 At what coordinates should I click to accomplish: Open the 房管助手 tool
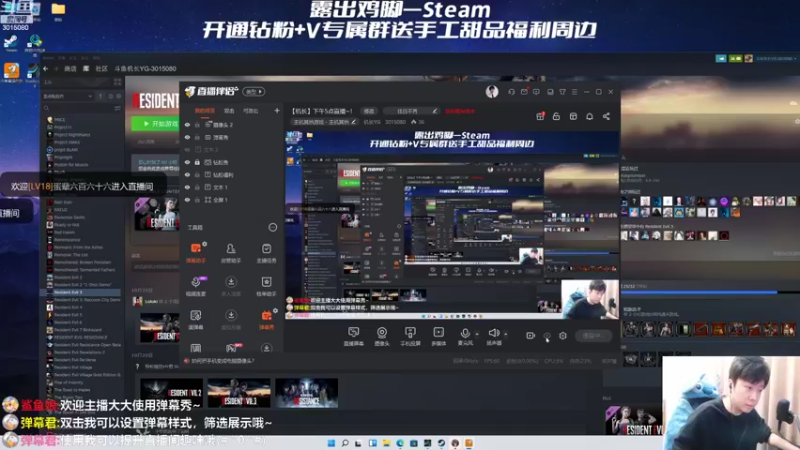tap(231, 253)
